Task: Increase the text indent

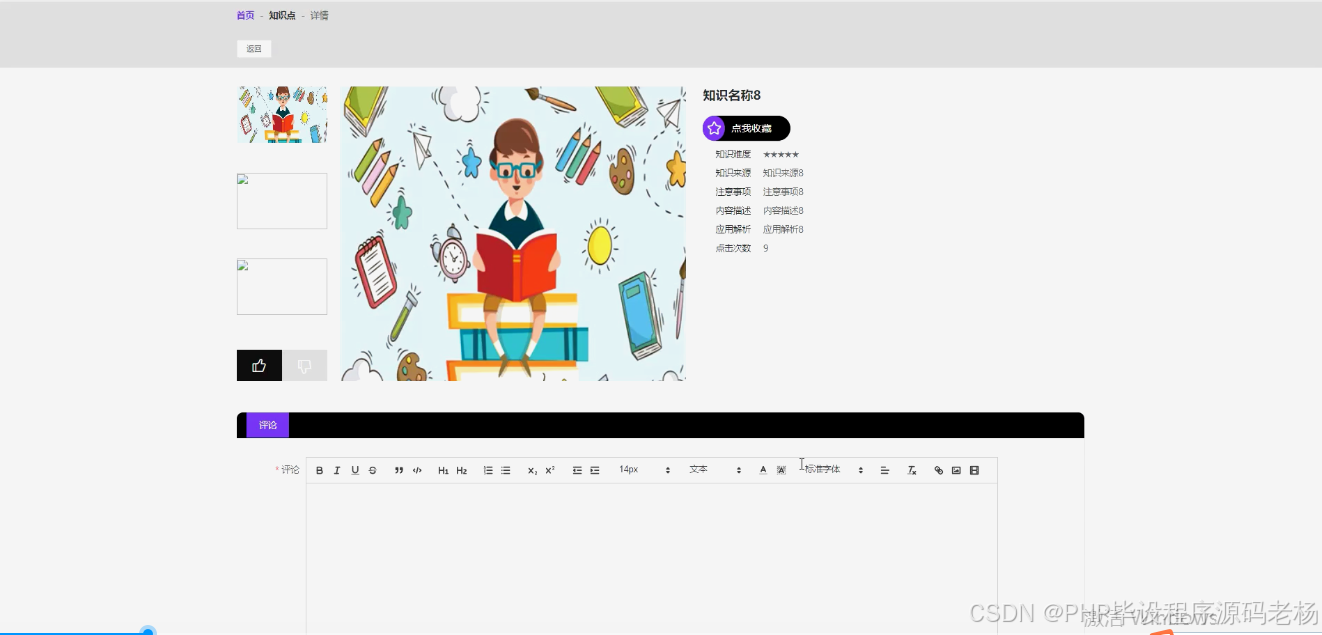Action: tap(595, 470)
